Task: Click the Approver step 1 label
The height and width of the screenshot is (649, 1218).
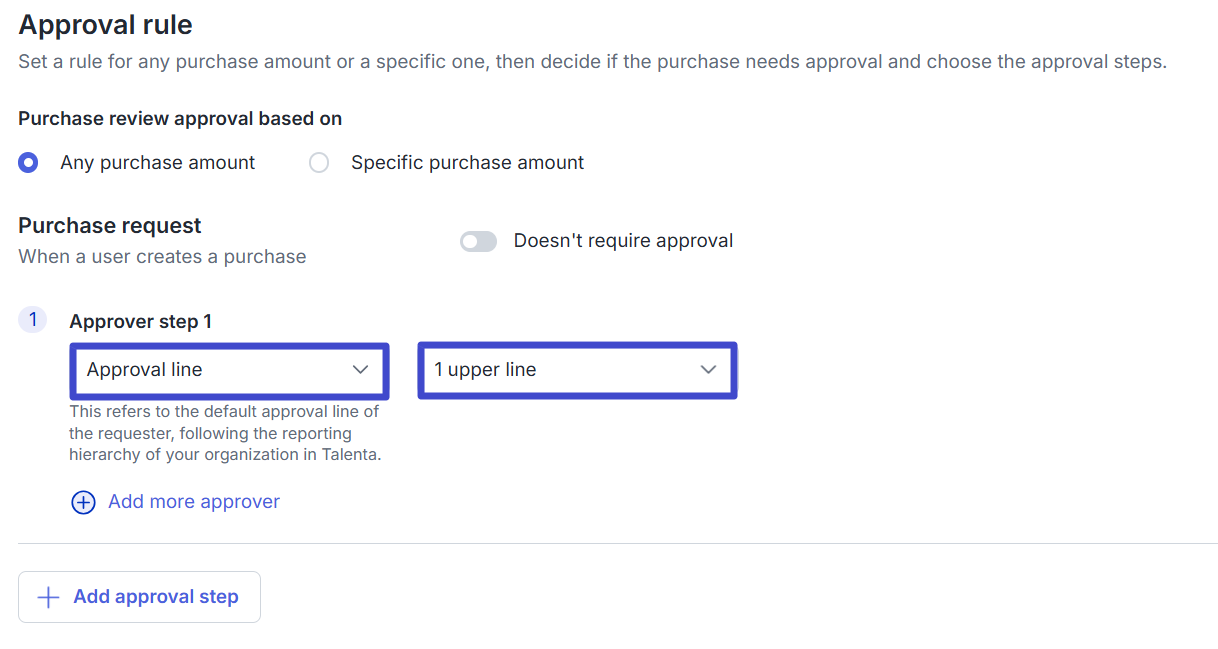Action: coord(141,322)
